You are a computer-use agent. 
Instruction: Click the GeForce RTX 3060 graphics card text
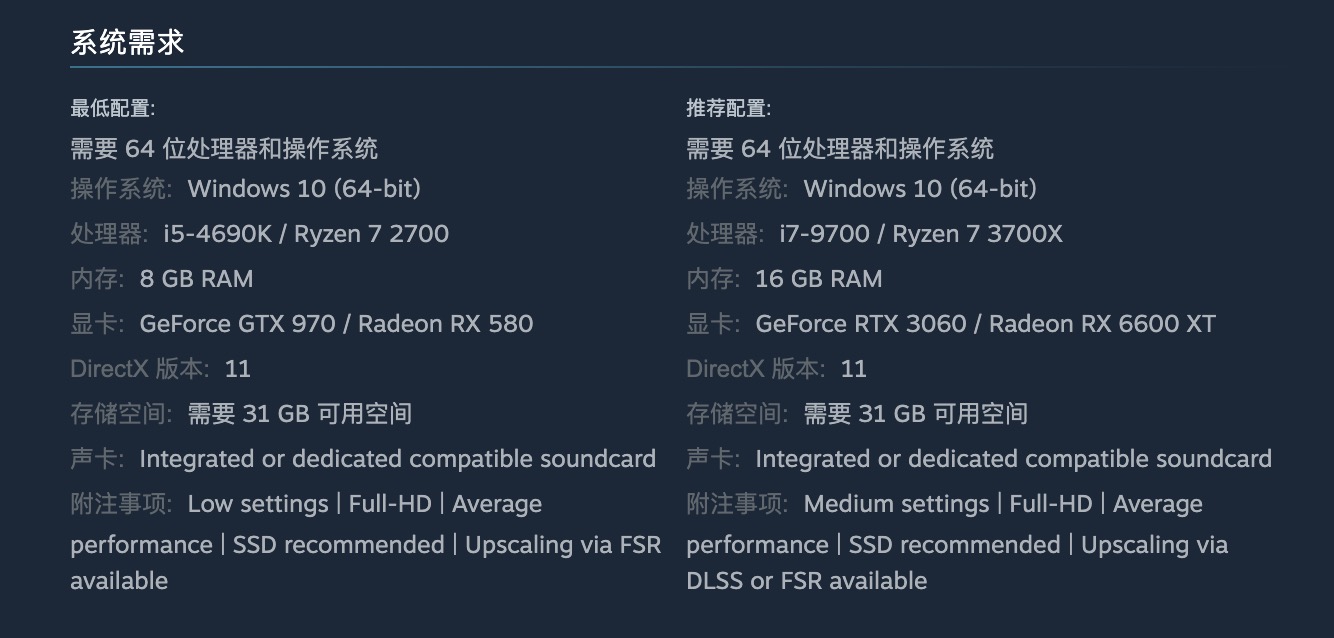[x=861, y=324]
